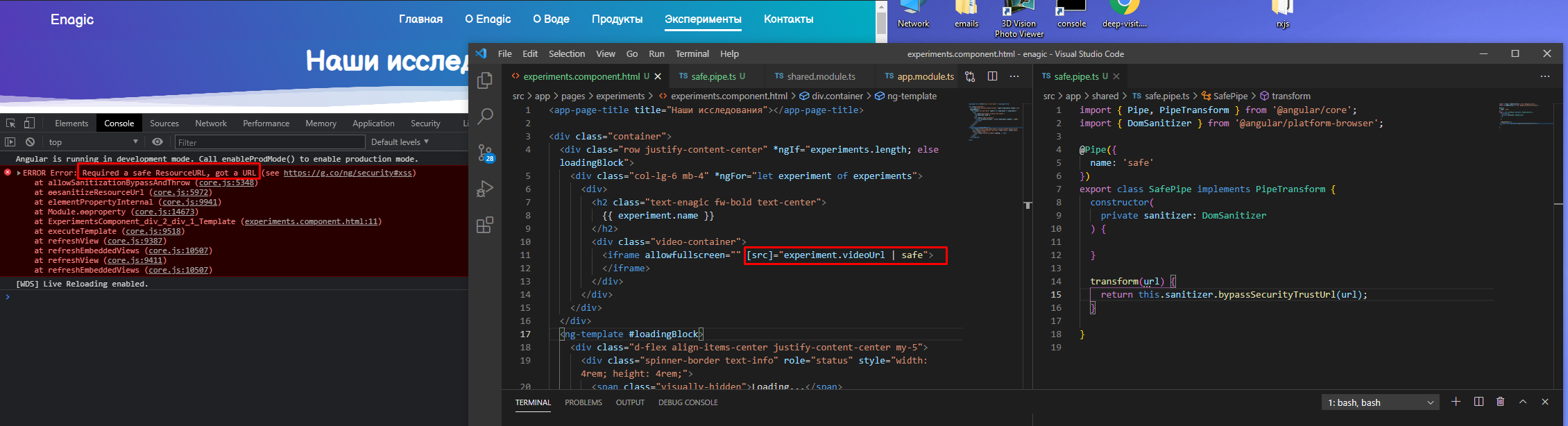
Task: Click the browser page vertical scrollbar thumb
Action: 881,22
